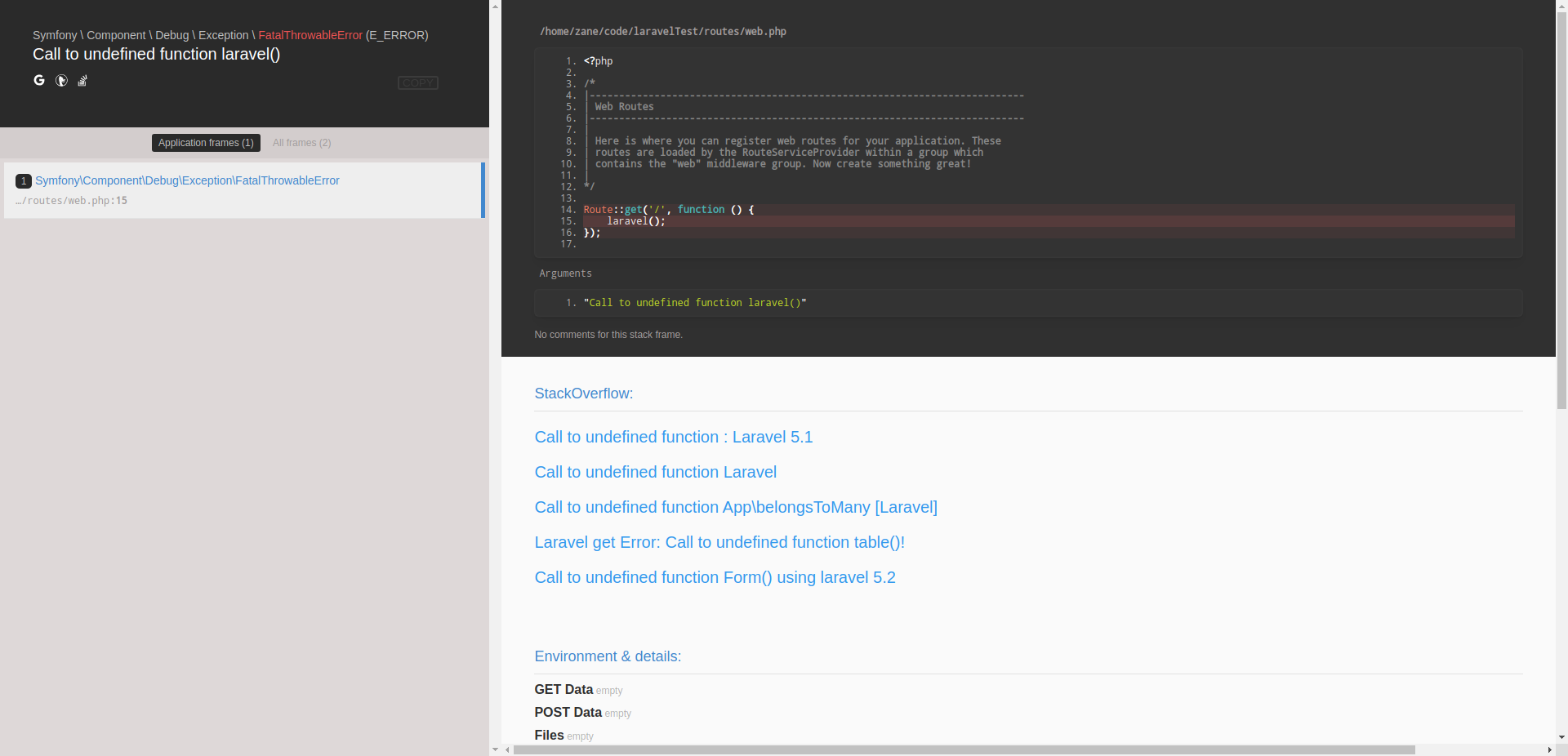Click the 'Environment & details:' heading
Viewport: 1568px width, 756px height.
tap(608, 656)
